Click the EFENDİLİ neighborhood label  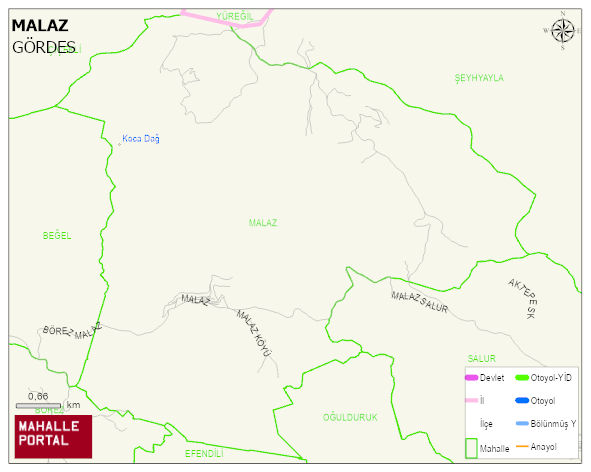[x=204, y=454]
